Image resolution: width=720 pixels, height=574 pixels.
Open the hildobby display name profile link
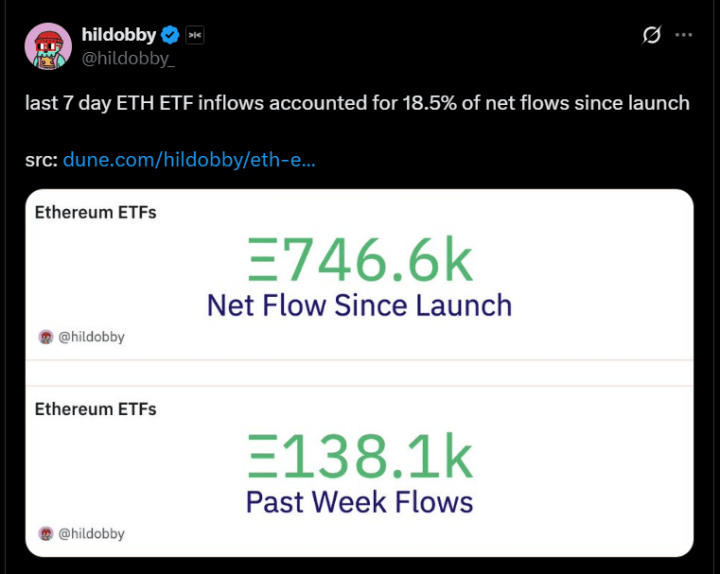(x=118, y=35)
